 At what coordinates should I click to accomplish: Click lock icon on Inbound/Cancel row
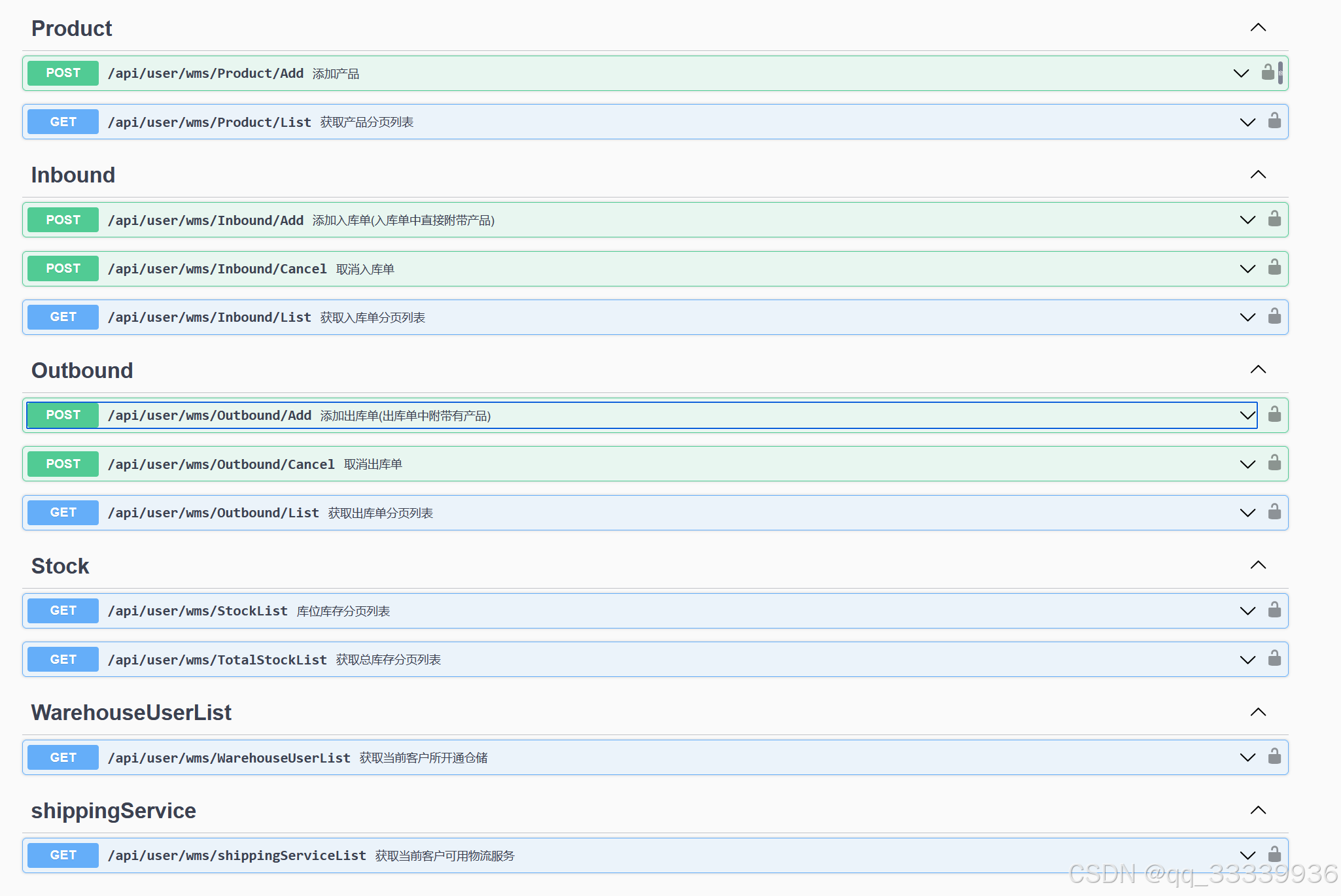point(1274,267)
